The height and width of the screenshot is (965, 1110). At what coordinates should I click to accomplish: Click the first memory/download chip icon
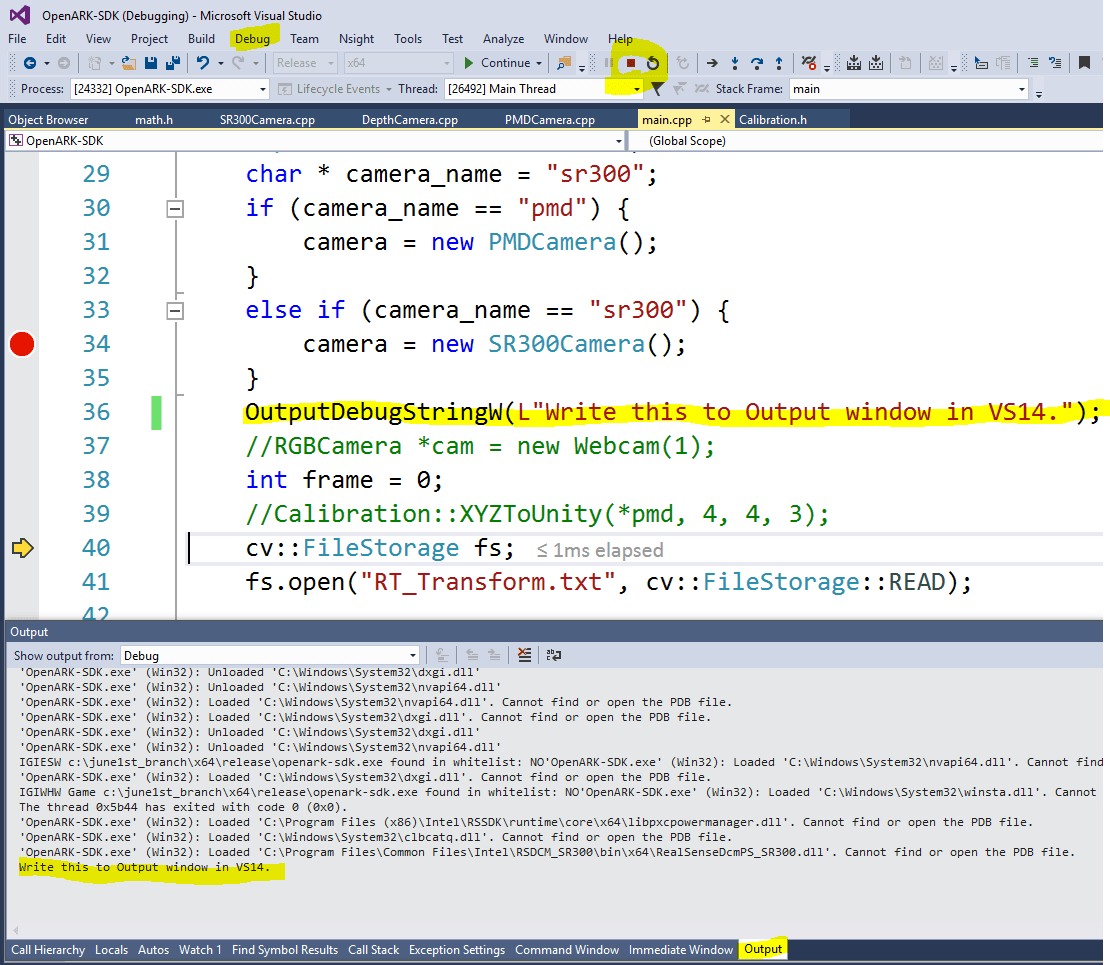pyautogui.click(x=854, y=63)
